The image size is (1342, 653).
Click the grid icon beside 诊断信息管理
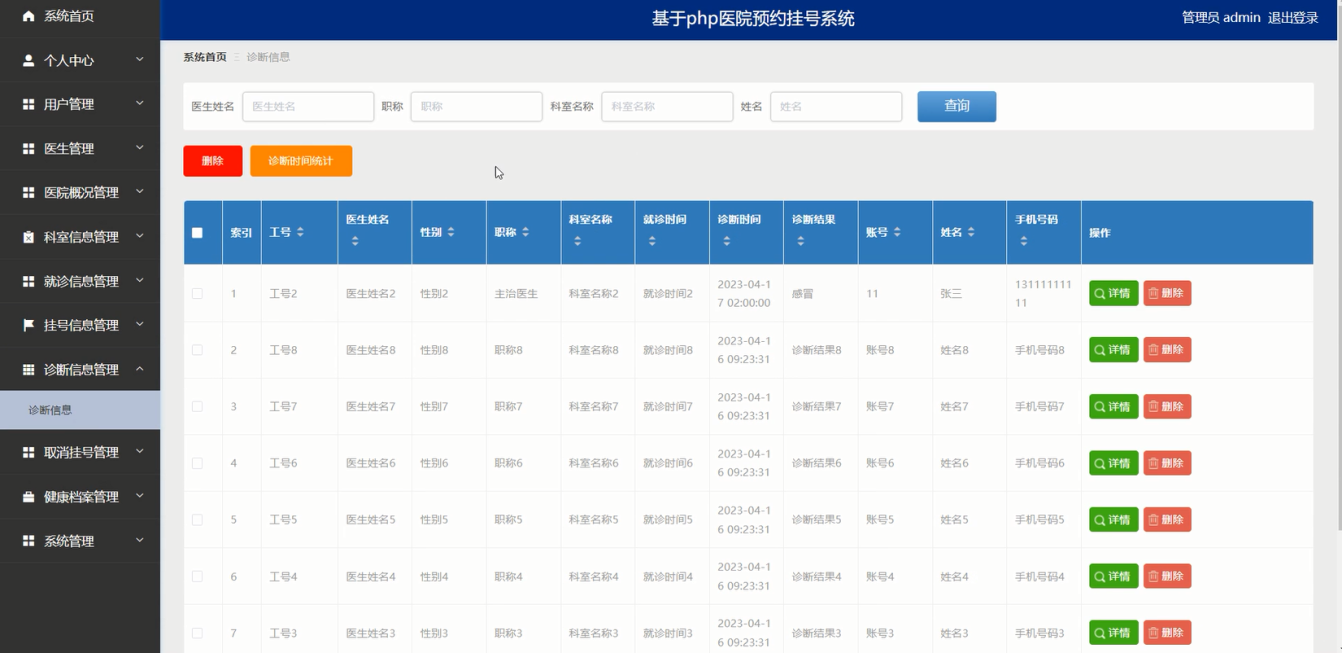click(28, 369)
